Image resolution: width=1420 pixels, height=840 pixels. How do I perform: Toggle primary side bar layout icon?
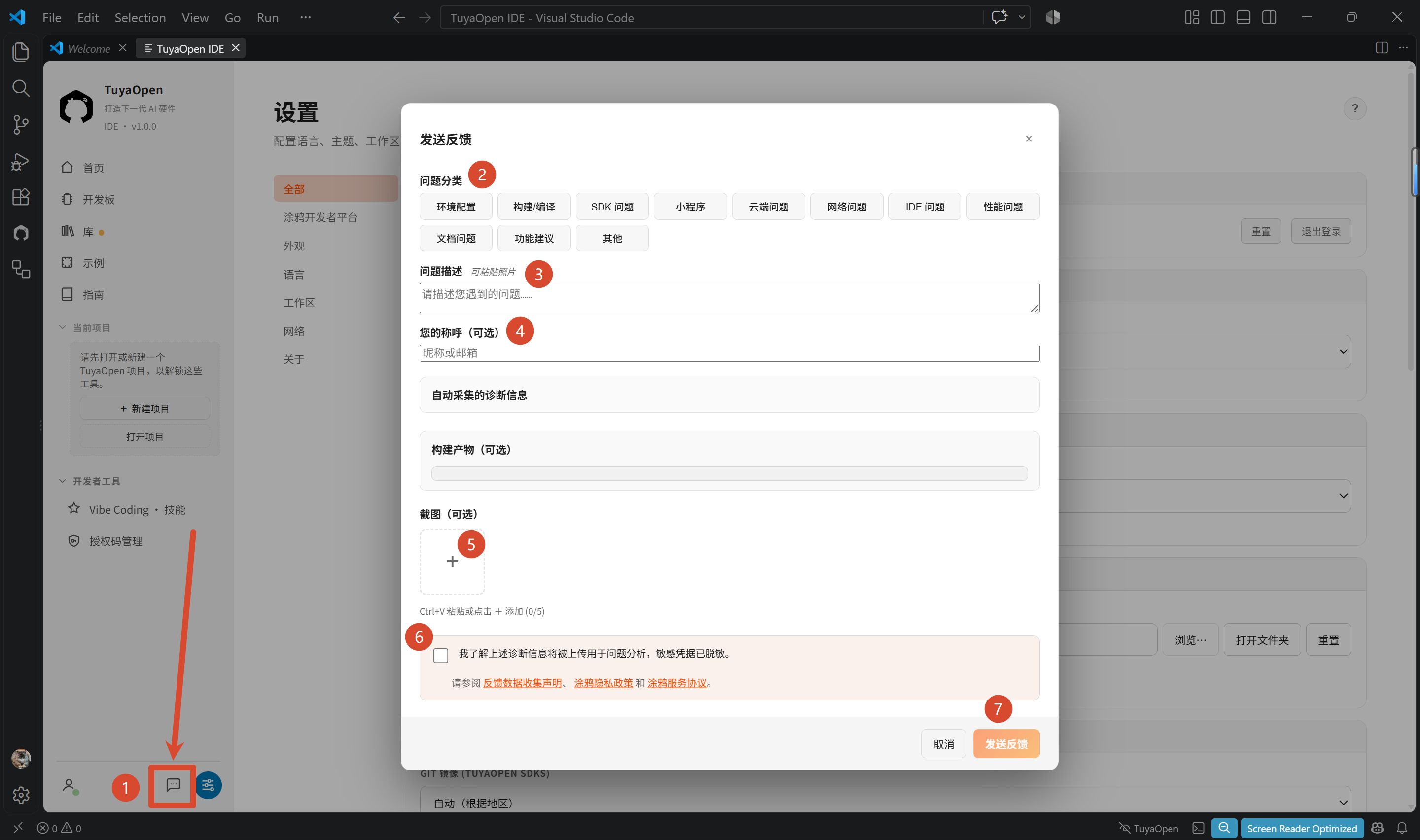(x=1217, y=18)
